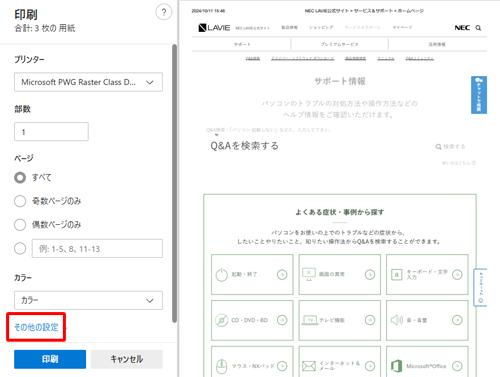500x377 pixels.
Task: Click the arrow circle on マウス card
Action: [282, 366]
